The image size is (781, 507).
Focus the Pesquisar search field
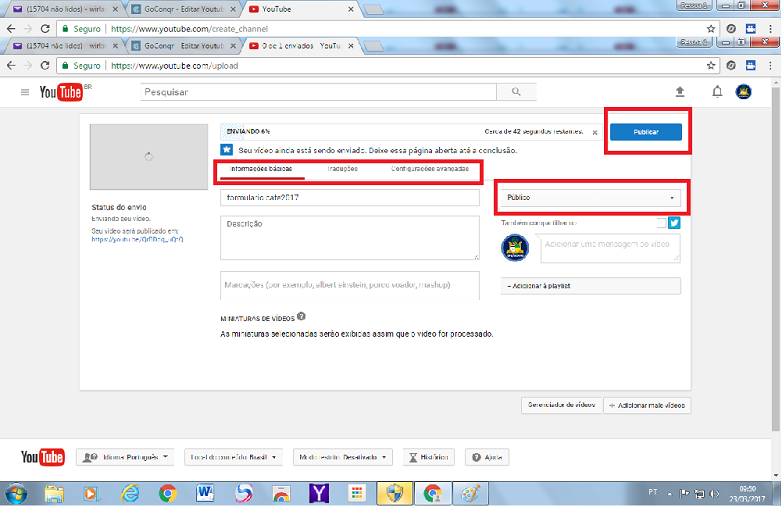318,92
